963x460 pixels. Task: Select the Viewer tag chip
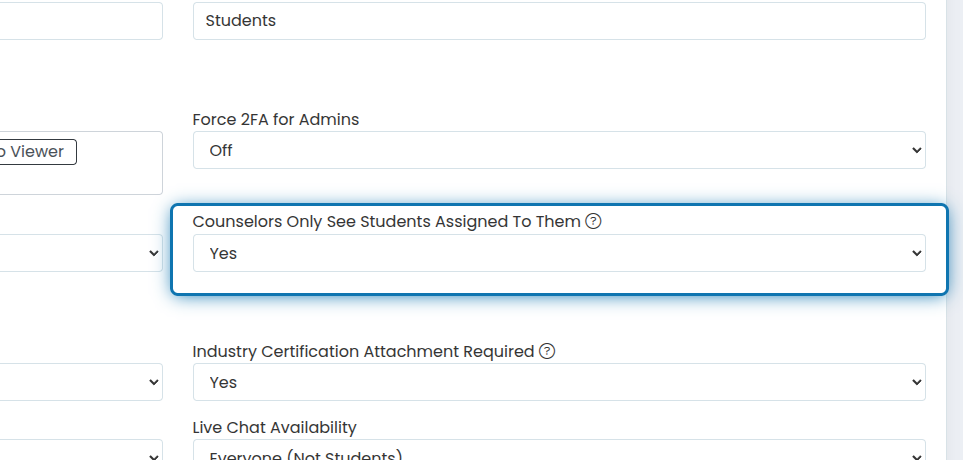coord(37,152)
